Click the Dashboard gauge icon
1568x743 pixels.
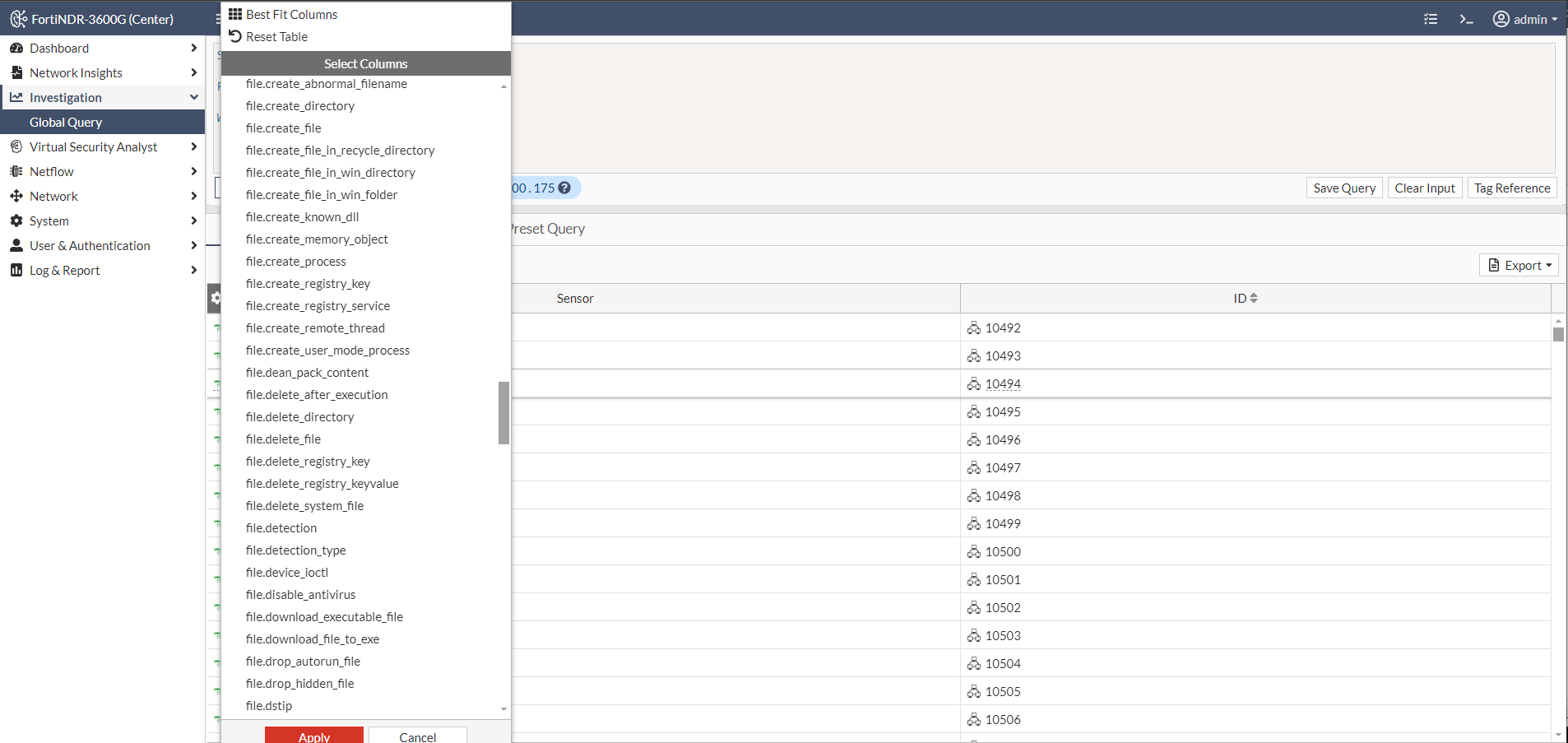(16, 48)
